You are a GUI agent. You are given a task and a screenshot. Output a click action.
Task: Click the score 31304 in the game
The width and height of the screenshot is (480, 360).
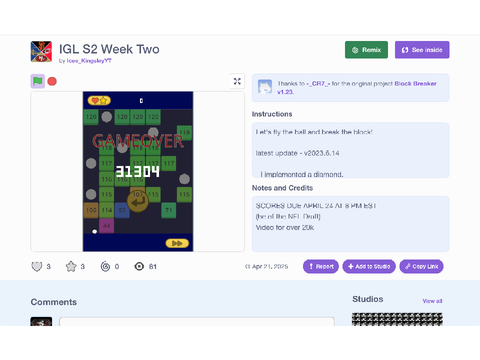click(x=138, y=172)
